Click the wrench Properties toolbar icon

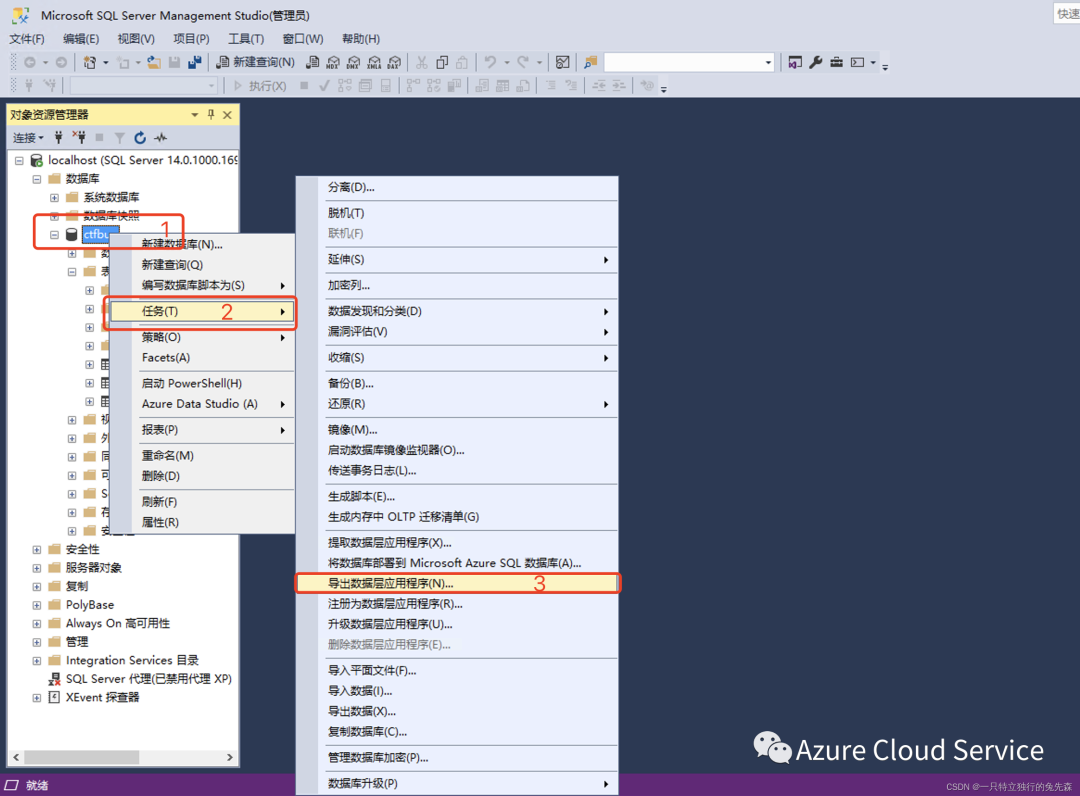click(x=816, y=63)
